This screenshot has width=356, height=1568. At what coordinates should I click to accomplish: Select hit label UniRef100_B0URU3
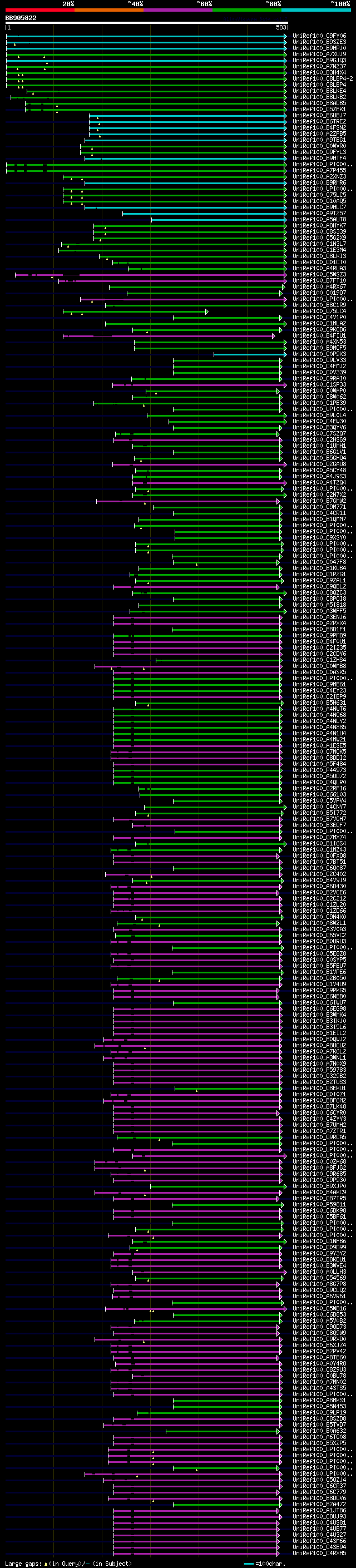319,941
